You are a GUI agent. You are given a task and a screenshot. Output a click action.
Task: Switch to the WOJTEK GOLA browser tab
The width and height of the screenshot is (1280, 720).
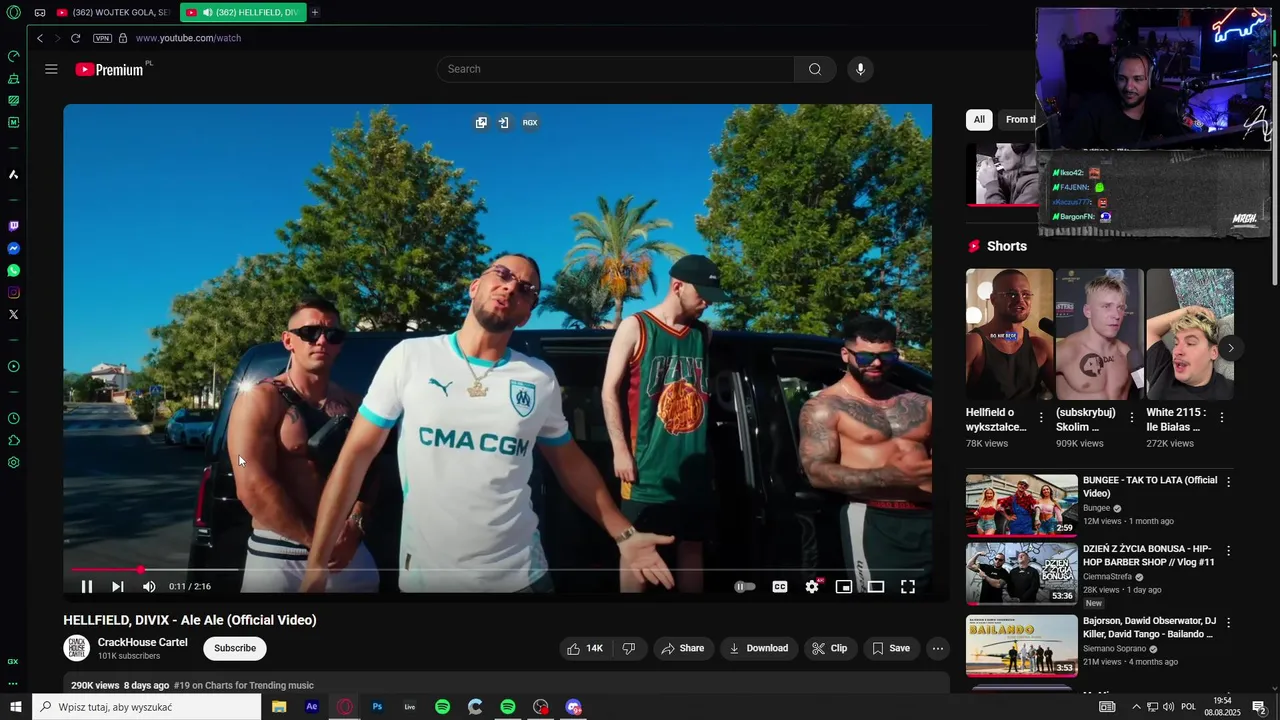(113, 12)
